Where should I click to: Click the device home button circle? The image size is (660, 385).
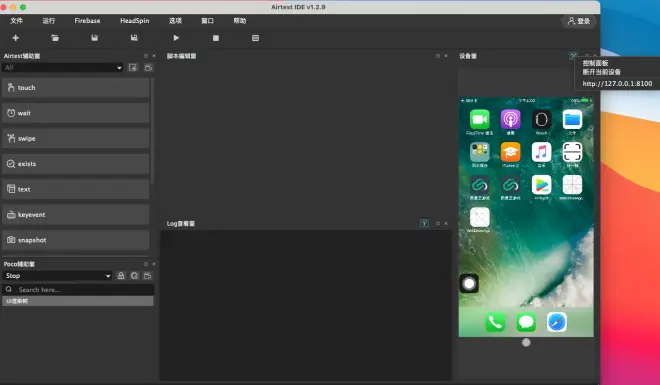coord(526,343)
